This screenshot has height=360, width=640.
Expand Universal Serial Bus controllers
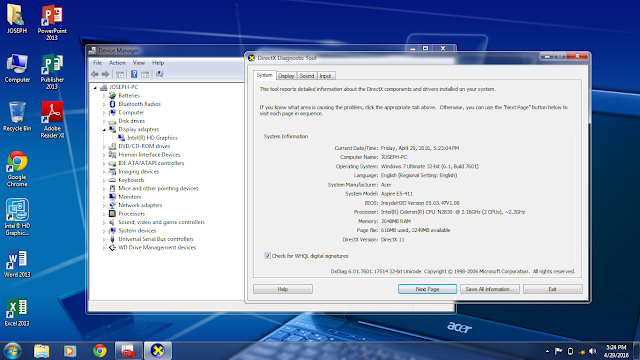104,239
